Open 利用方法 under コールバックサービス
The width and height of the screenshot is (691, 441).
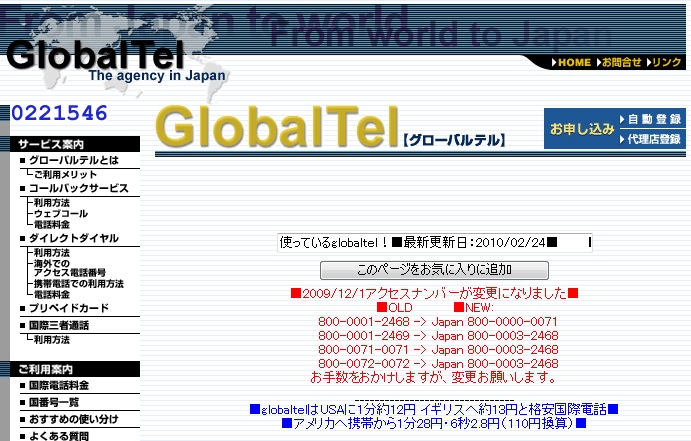coord(52,203)
